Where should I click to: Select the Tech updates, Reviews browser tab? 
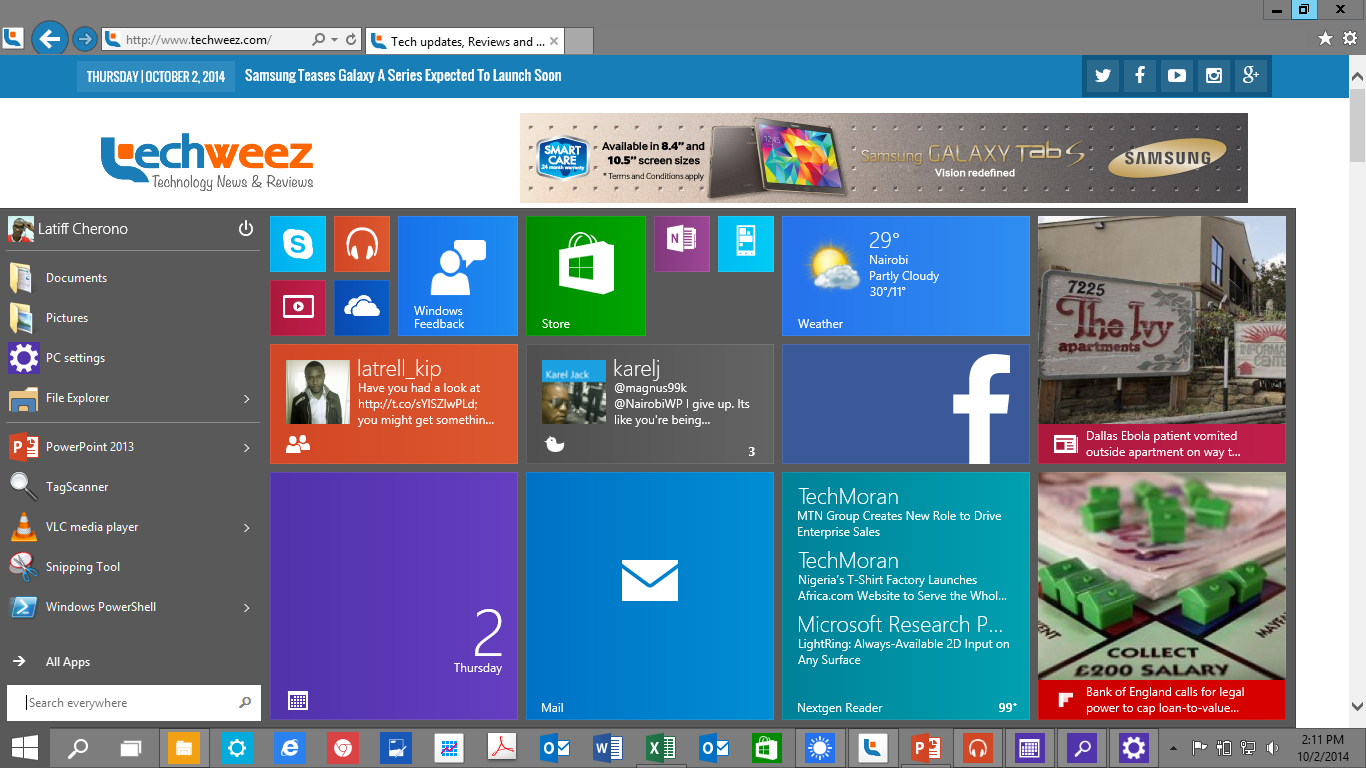pyautogui.click(x=465, y=41)
